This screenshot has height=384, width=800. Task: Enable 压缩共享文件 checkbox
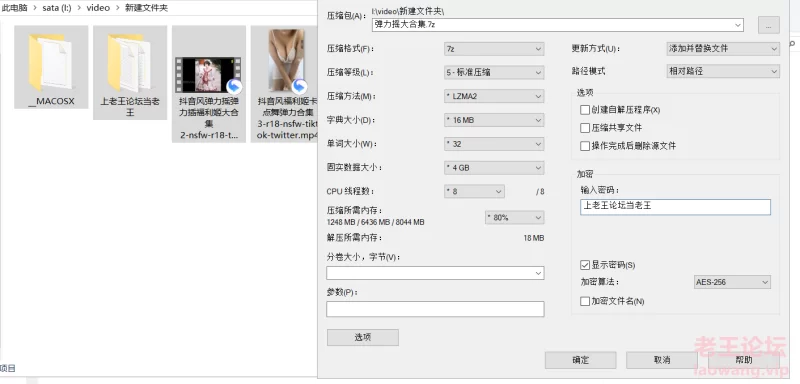(x=585, y=128)
